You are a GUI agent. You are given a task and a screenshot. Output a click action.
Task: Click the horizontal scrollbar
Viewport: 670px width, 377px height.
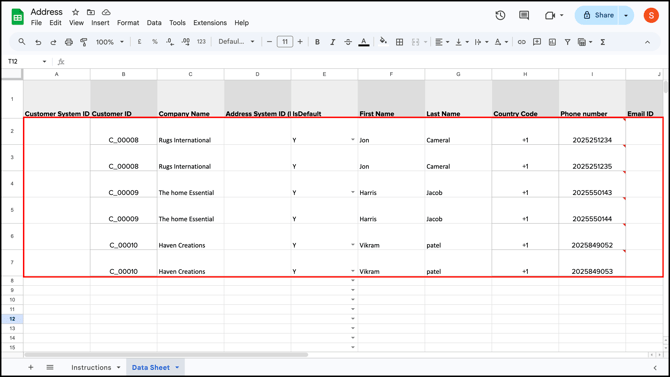[x=166, y=355]
